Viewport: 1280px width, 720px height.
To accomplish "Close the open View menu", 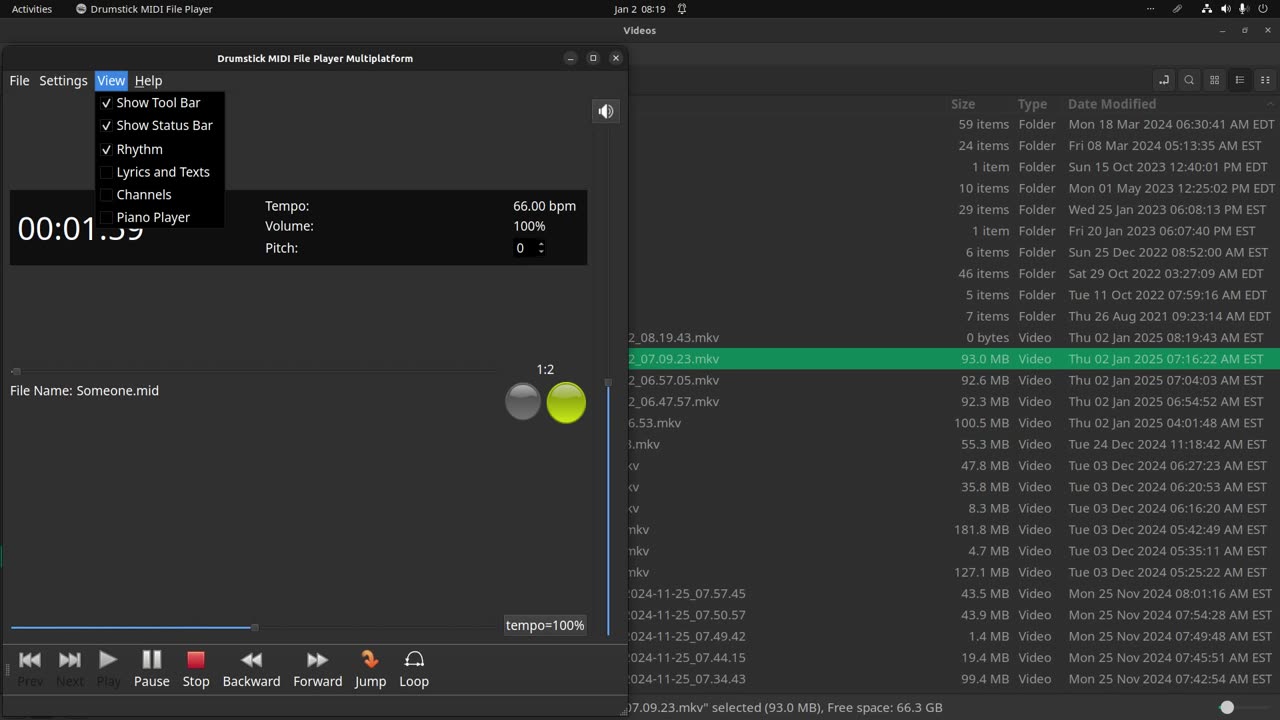I will point(111,80).
